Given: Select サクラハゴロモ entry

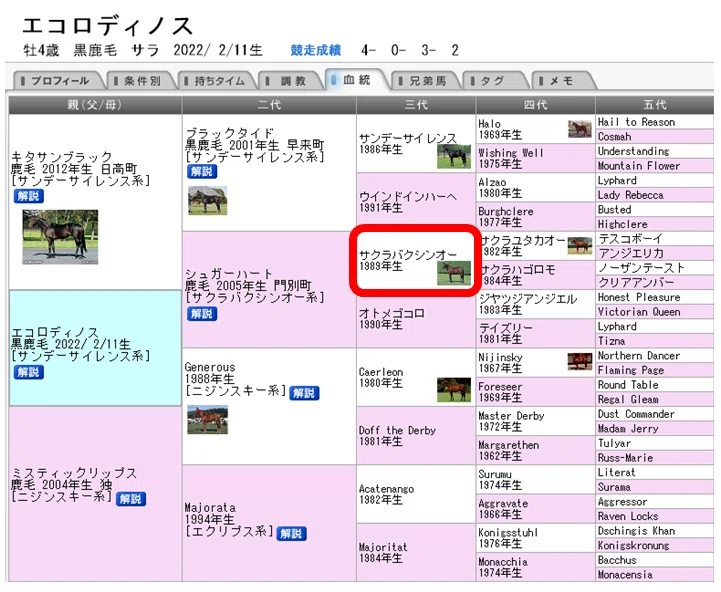Looking at the screenshot, I should pyautogui.click(x=536, y=275).
